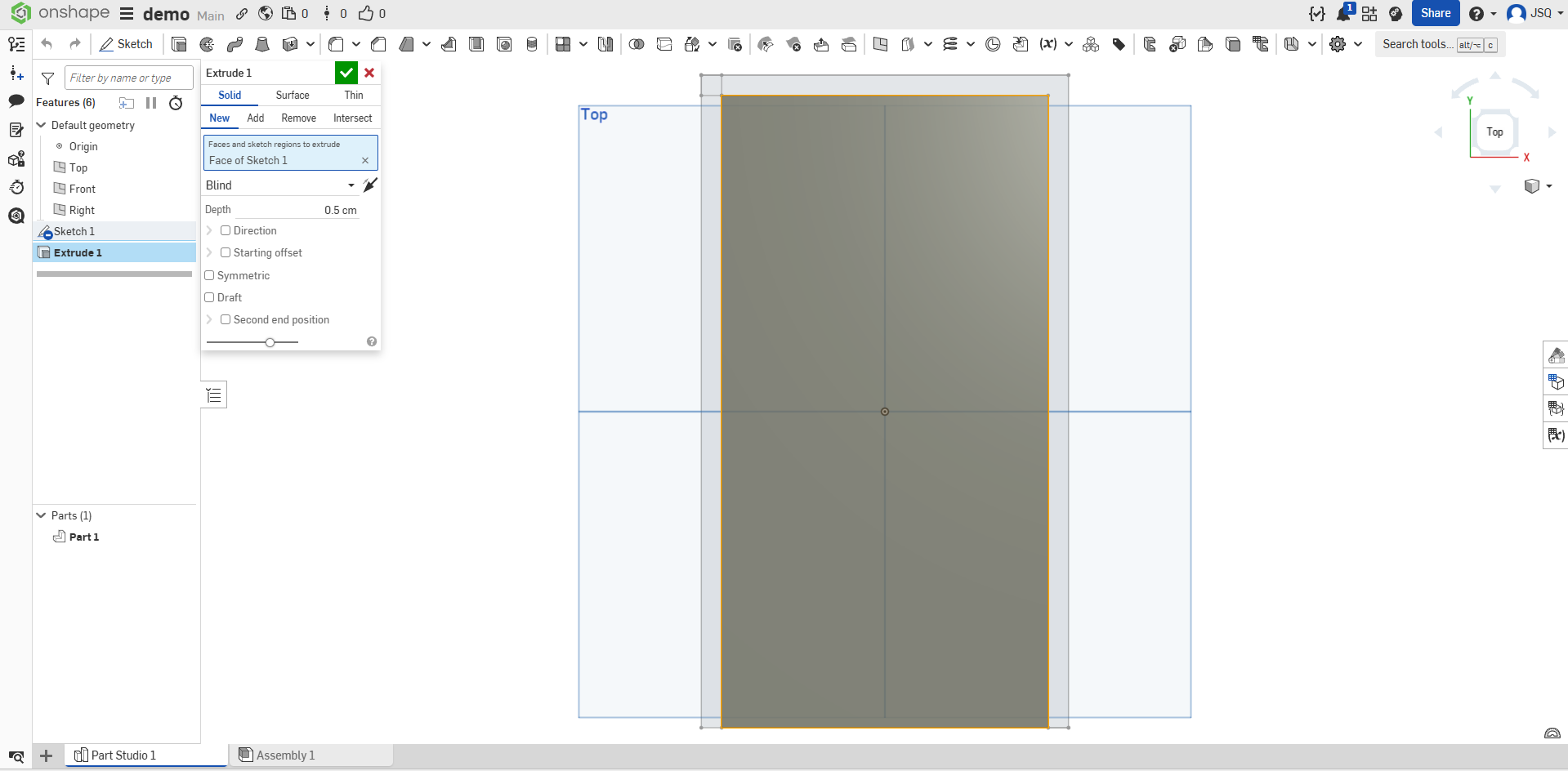
Task: Select the Remove operation tab
Action: (x=298, y=118)
